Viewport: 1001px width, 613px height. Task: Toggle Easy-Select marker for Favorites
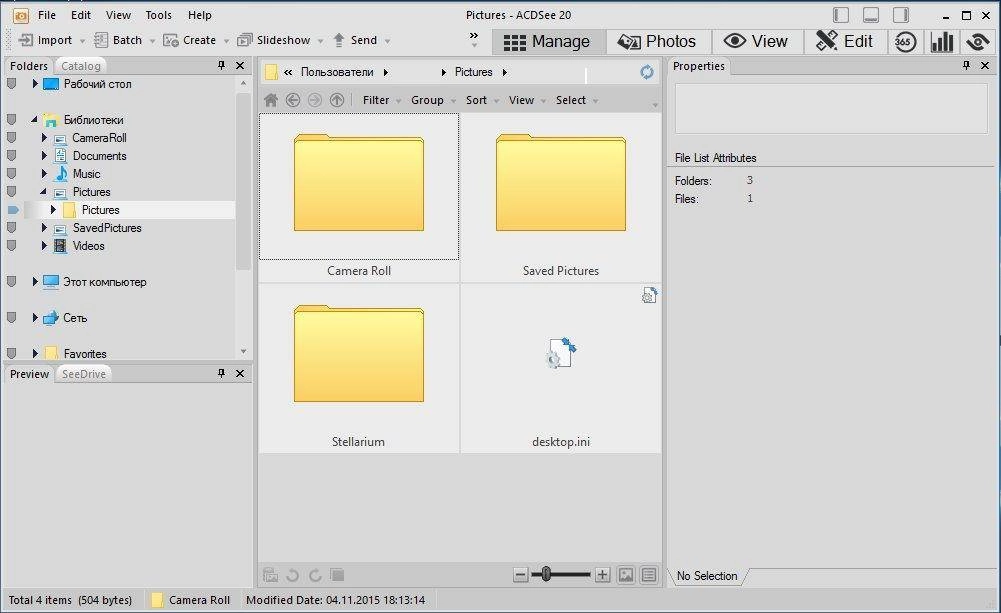pos(11,352)
